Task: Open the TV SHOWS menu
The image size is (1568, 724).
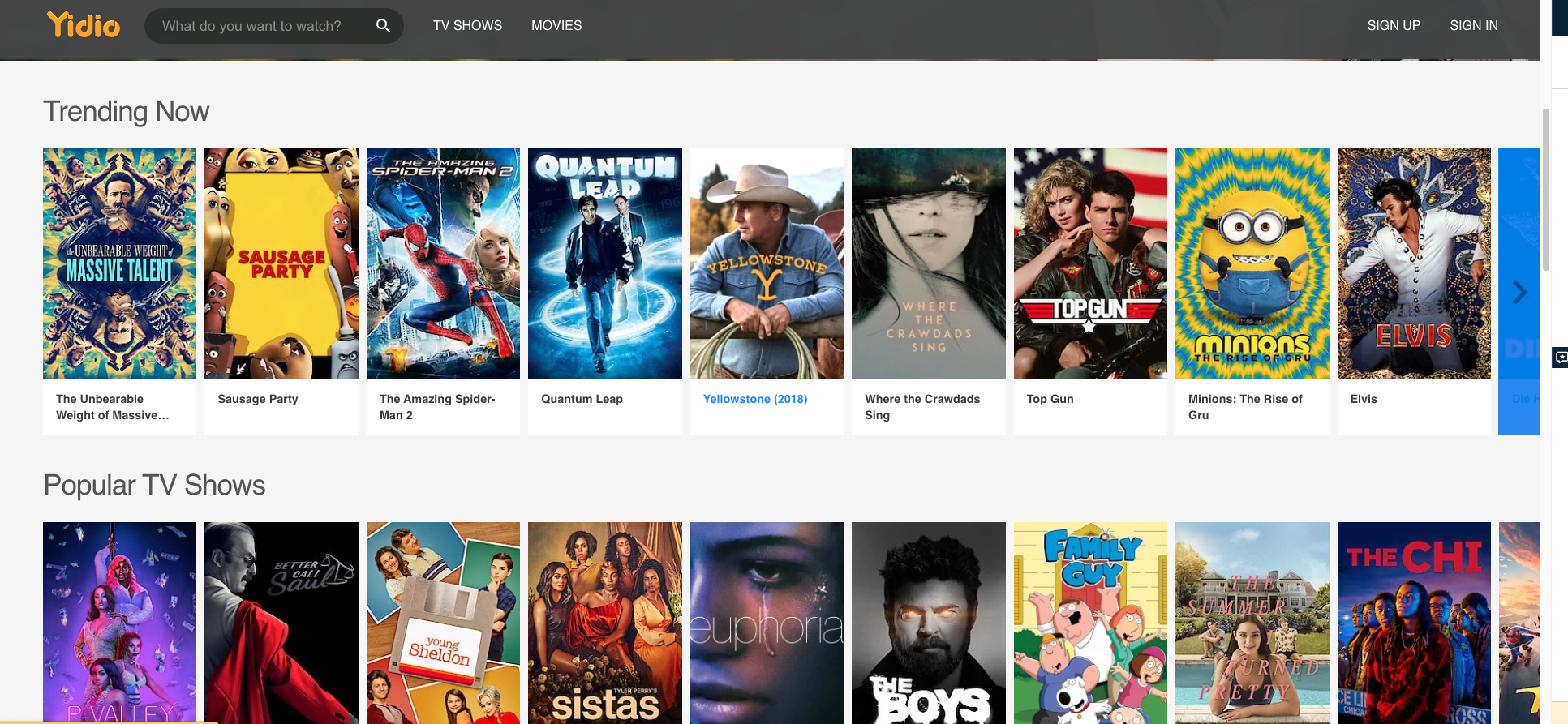Action: 467,26
